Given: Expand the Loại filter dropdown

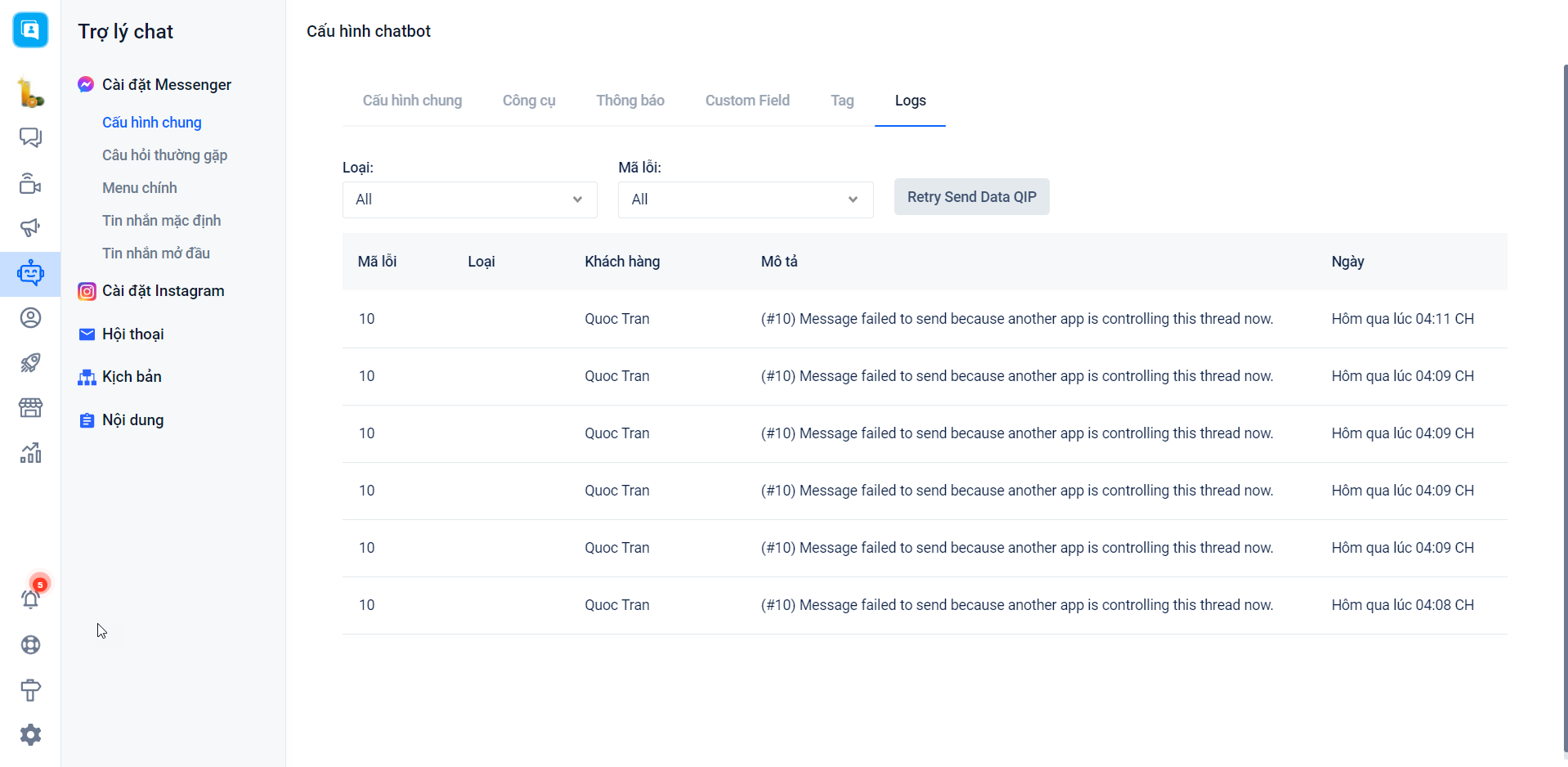Looking at the screenshot, I should (x=469, y=200).
